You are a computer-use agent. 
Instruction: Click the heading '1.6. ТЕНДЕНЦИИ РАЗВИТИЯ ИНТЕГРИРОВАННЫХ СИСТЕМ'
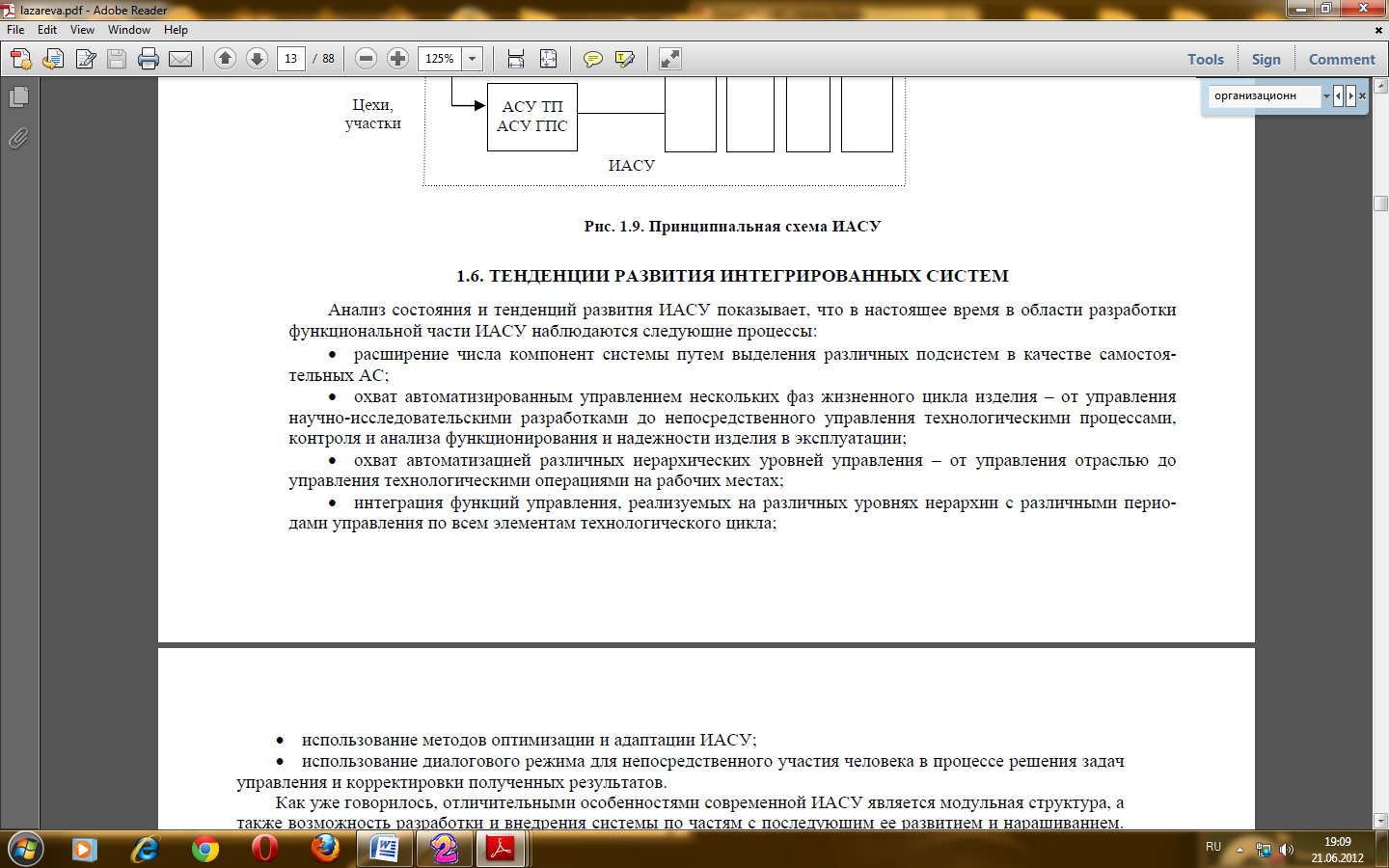click(732, 276)
